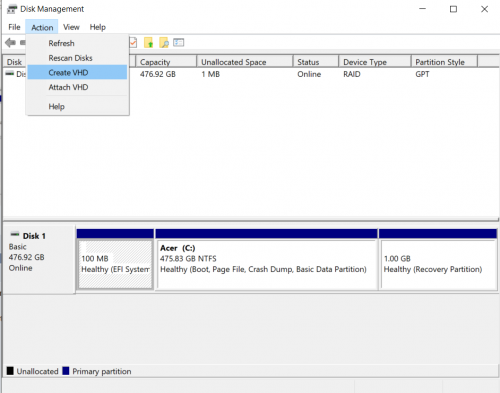Image resolution: width=500 pixels, height=393 pixels.
Task: Click the 1 MB unallocated space value
Action: coord(210,74)
